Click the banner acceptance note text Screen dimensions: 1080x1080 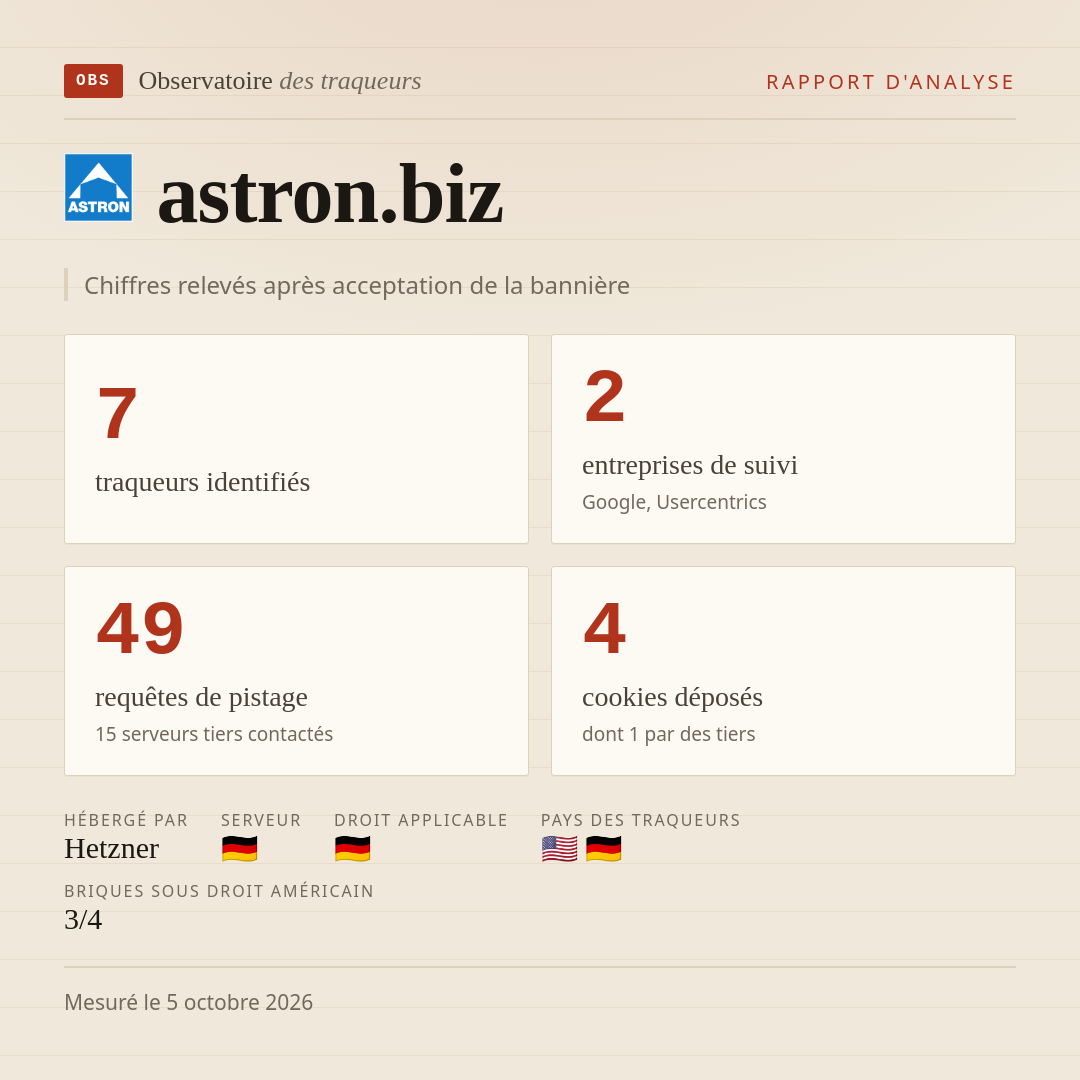click(x=357, y=285)
